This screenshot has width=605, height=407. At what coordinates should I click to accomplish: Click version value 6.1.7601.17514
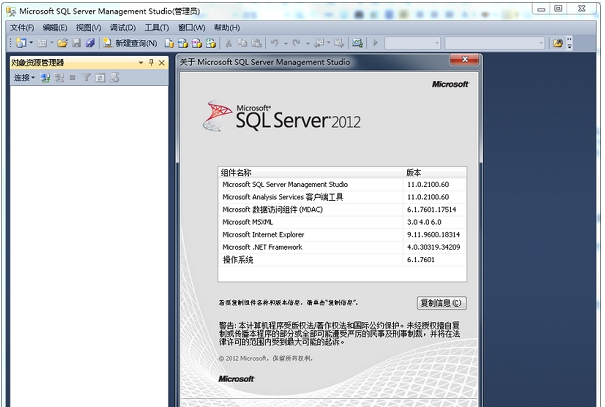tap(431, 209)
